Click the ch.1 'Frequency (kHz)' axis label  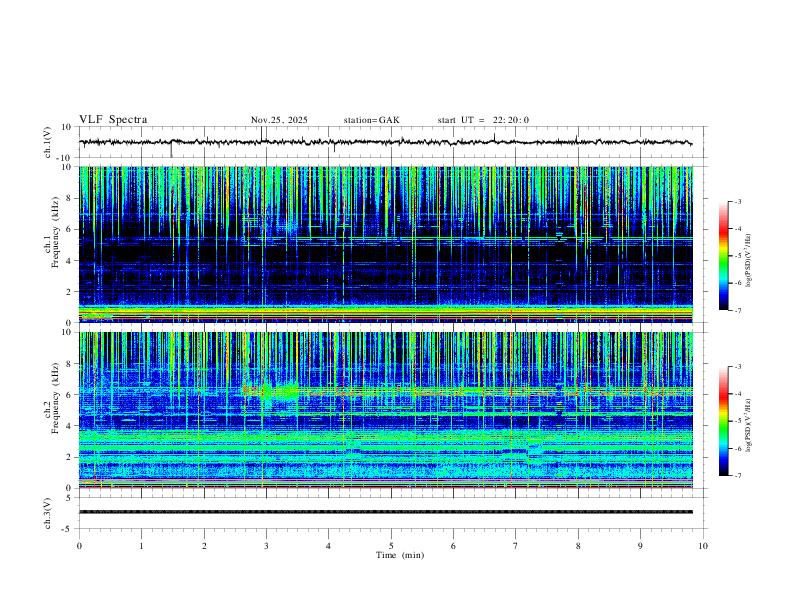click(x=55, y=232)
